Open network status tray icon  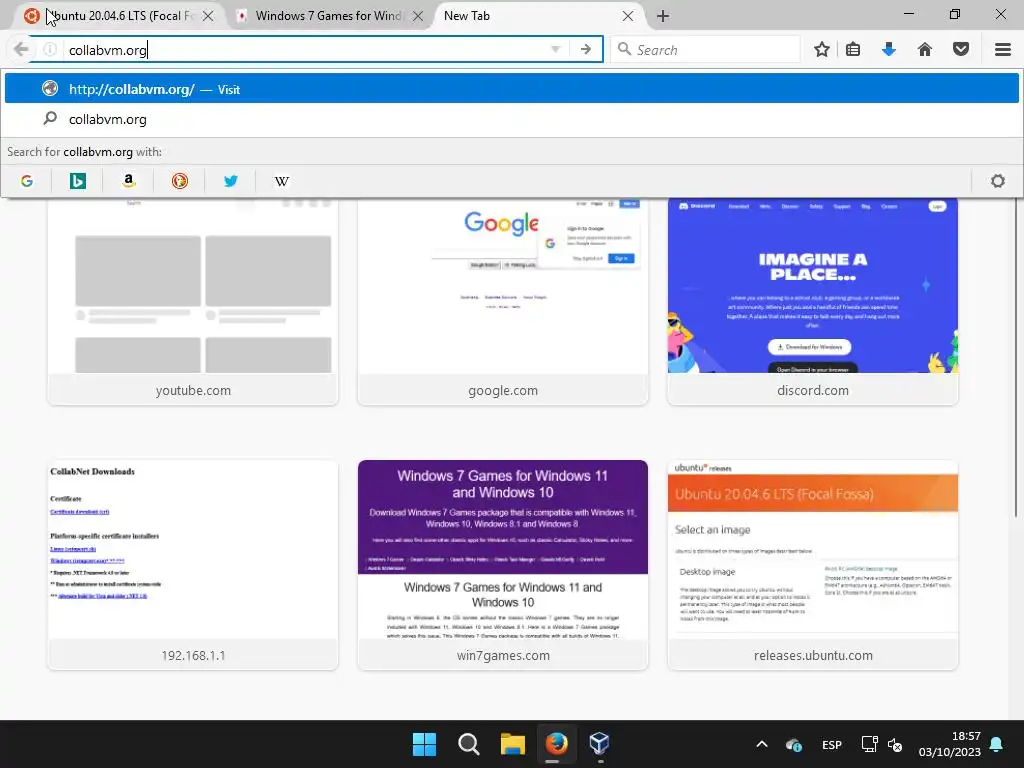tap(869, 744)
